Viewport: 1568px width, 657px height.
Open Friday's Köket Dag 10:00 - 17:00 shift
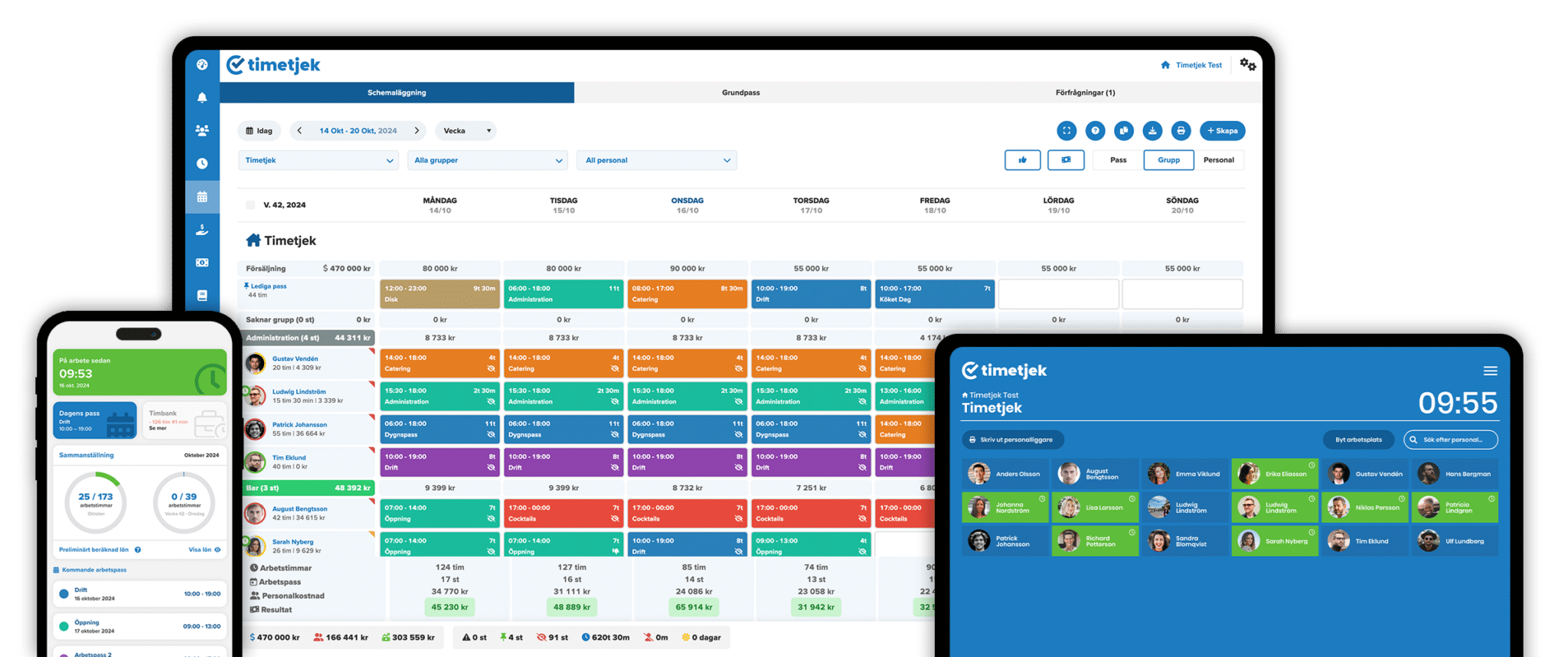(935, 294)
